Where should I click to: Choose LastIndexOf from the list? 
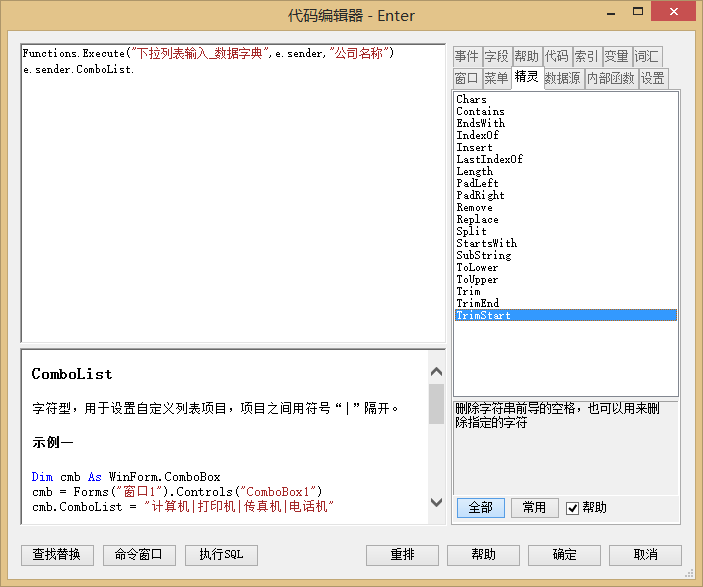pyautogui.click(x=566, y=159)
